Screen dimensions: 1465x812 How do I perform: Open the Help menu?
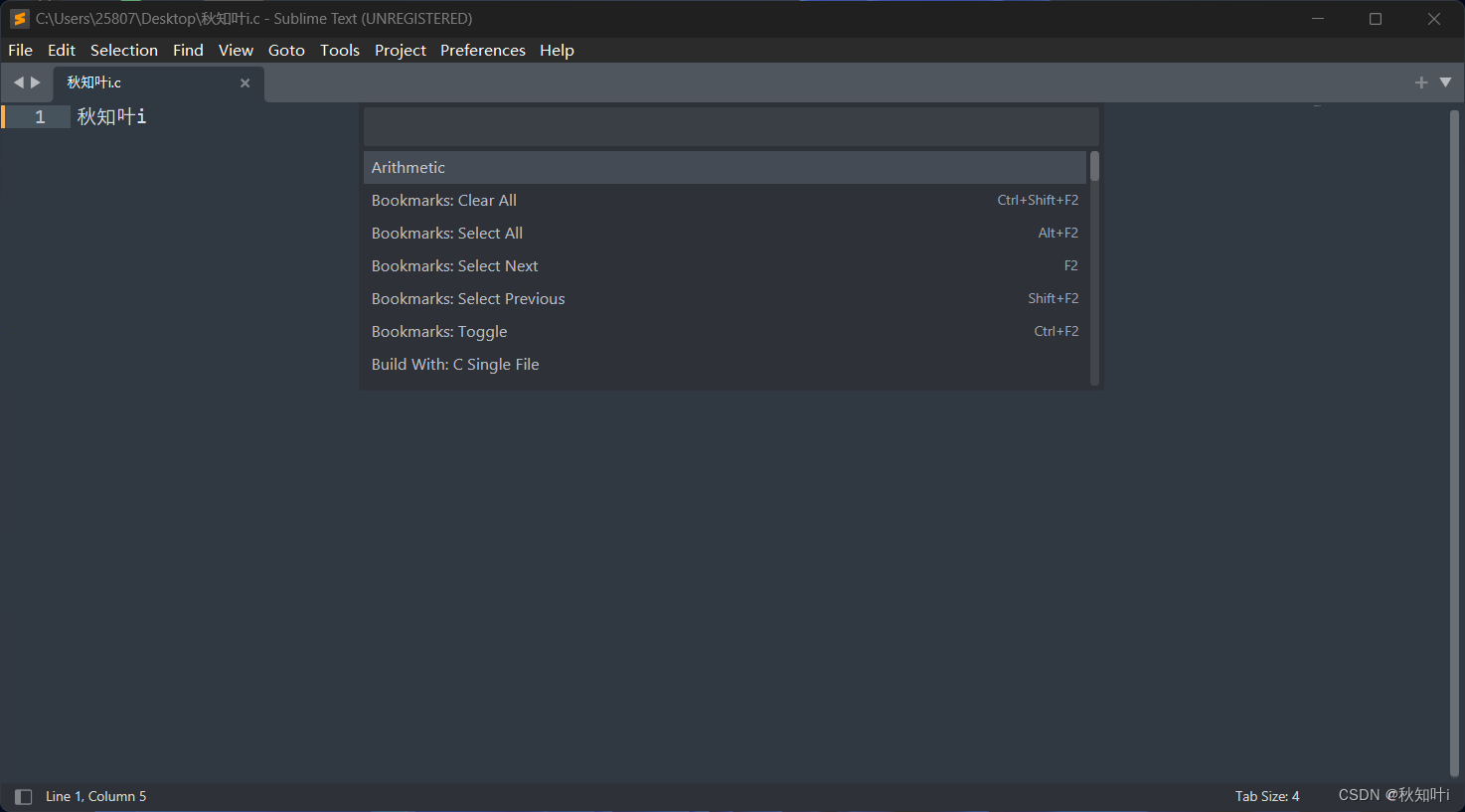(x=557, y=50)
